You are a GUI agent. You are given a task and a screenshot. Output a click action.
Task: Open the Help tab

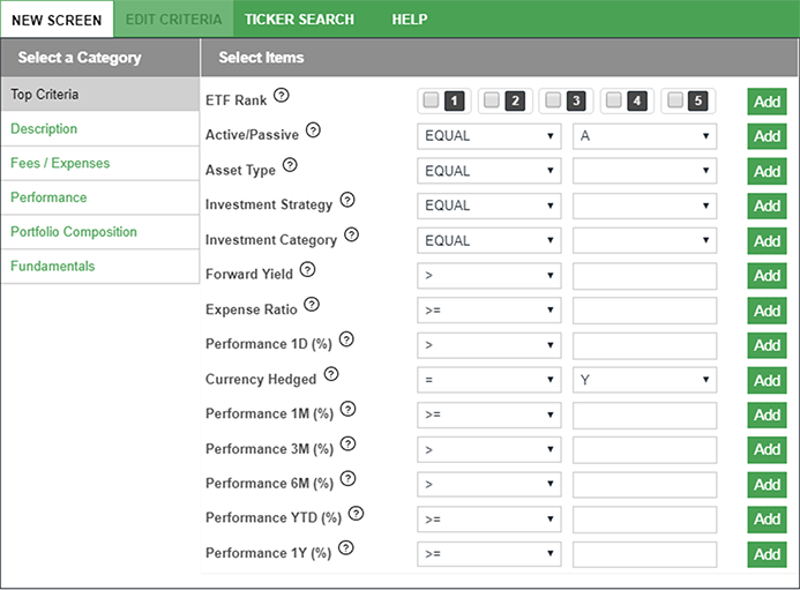click(409, 19)
